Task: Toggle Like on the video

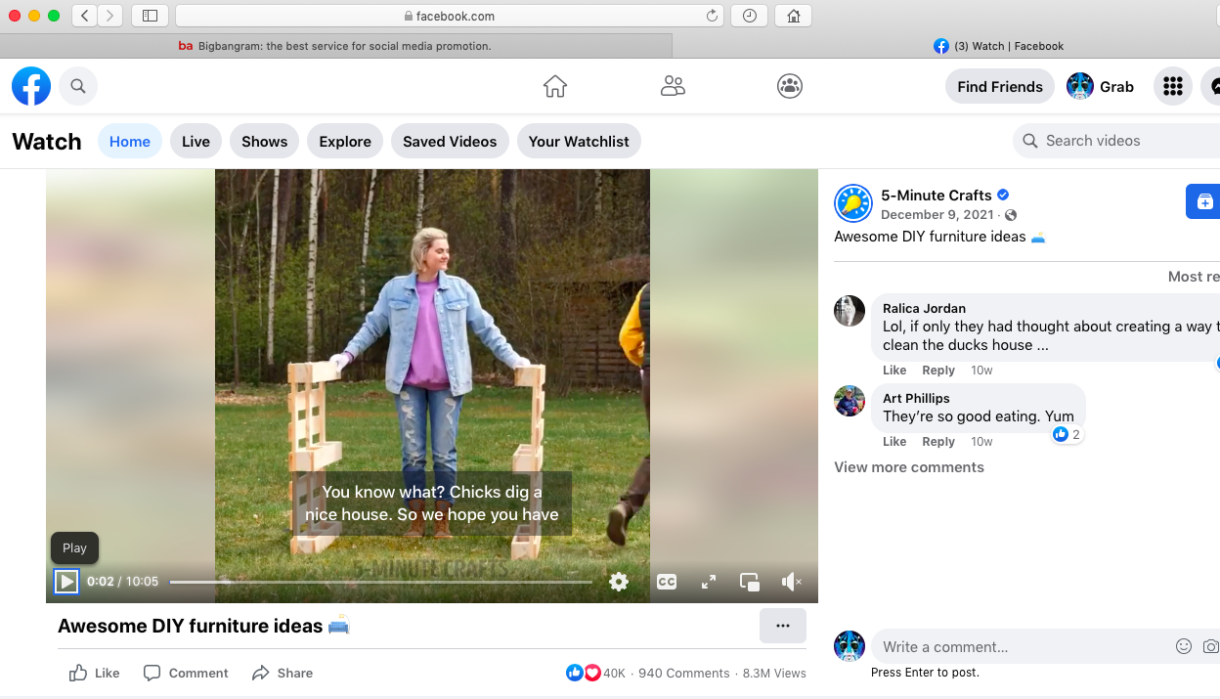Action: click(x=93, y=672)
